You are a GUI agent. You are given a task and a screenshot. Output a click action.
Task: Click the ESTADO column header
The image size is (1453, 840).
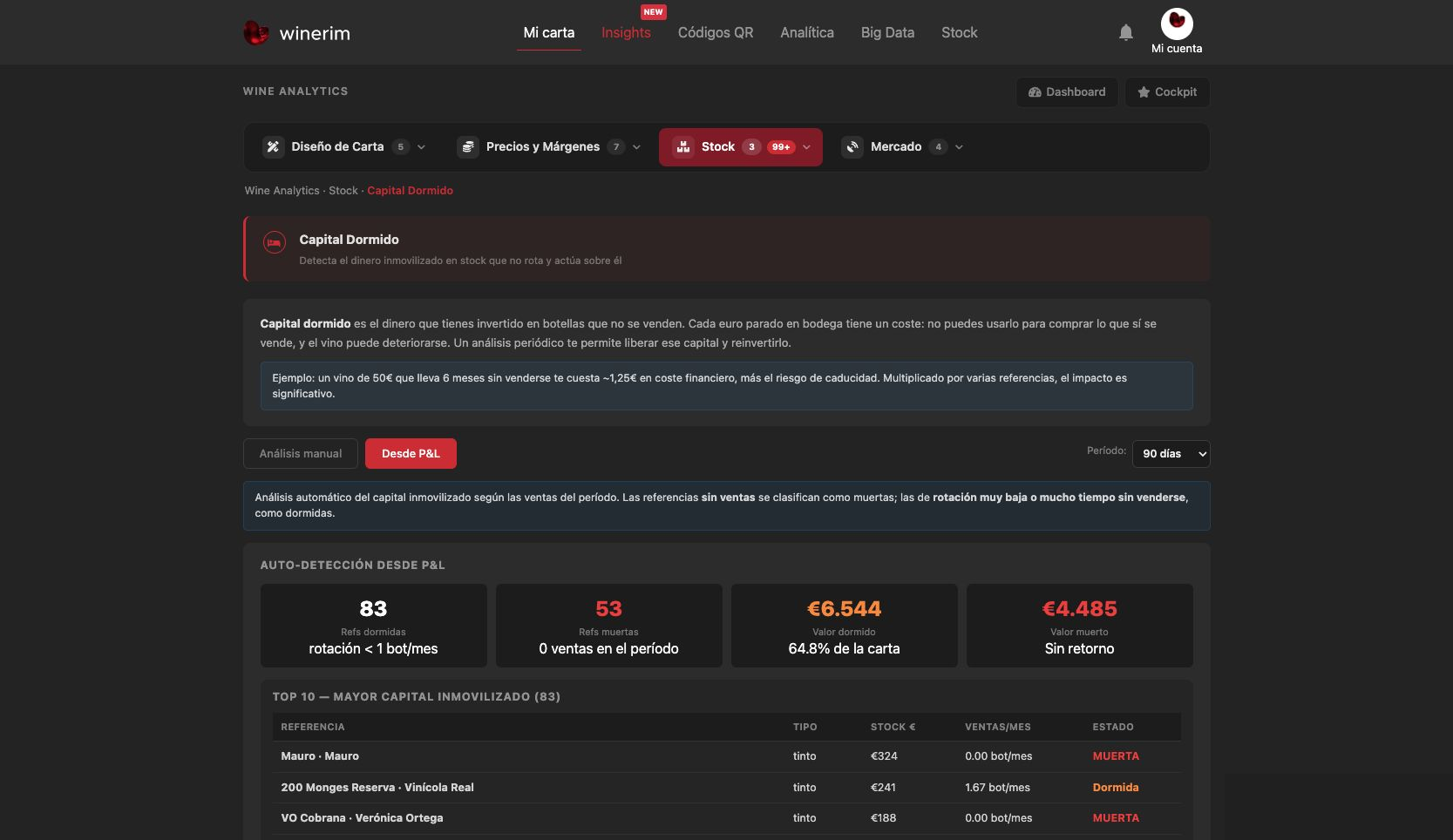(1113, 727)
